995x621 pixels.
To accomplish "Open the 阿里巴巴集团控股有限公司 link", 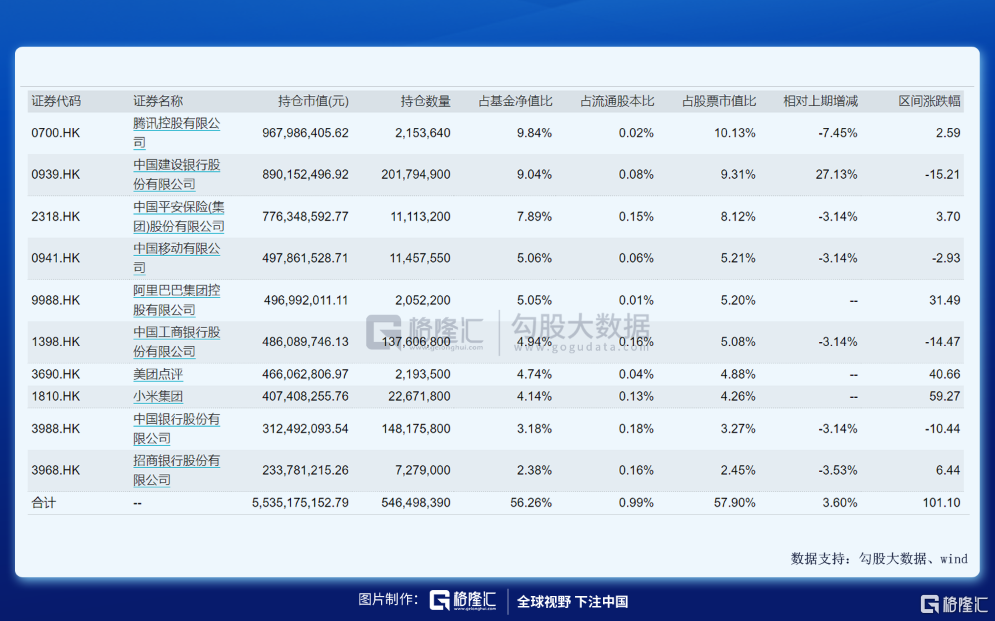I will pos(176,300).
